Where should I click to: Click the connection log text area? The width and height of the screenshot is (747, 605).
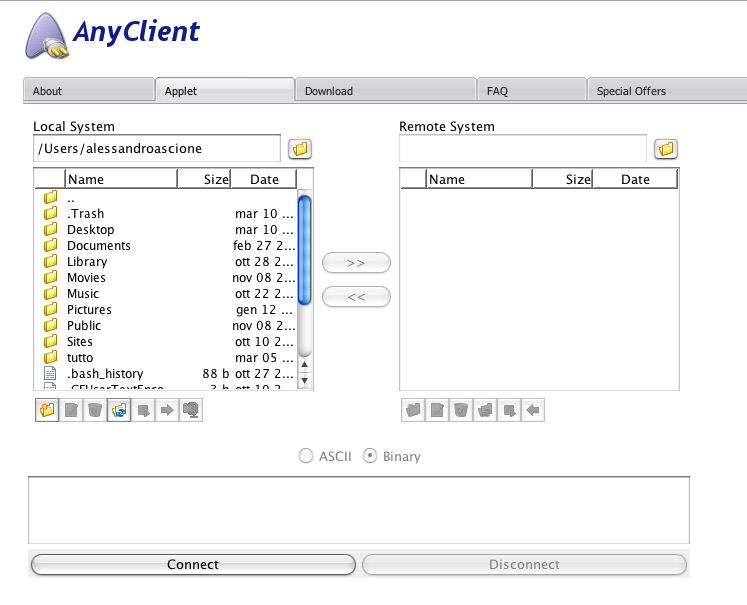point(359,510)
